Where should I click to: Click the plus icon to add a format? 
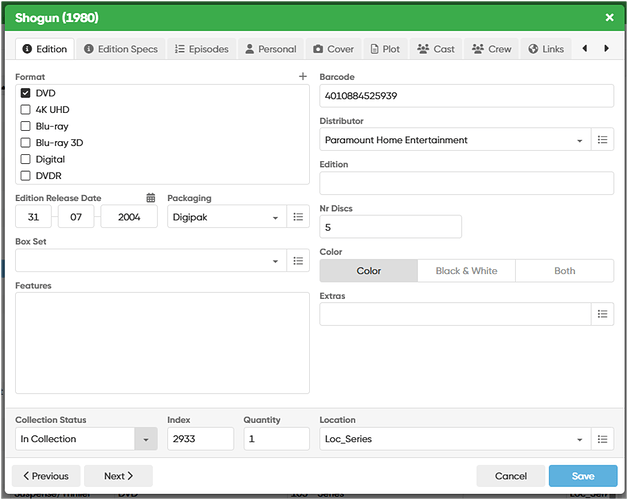pyautogui.click(x=303, y=77)
